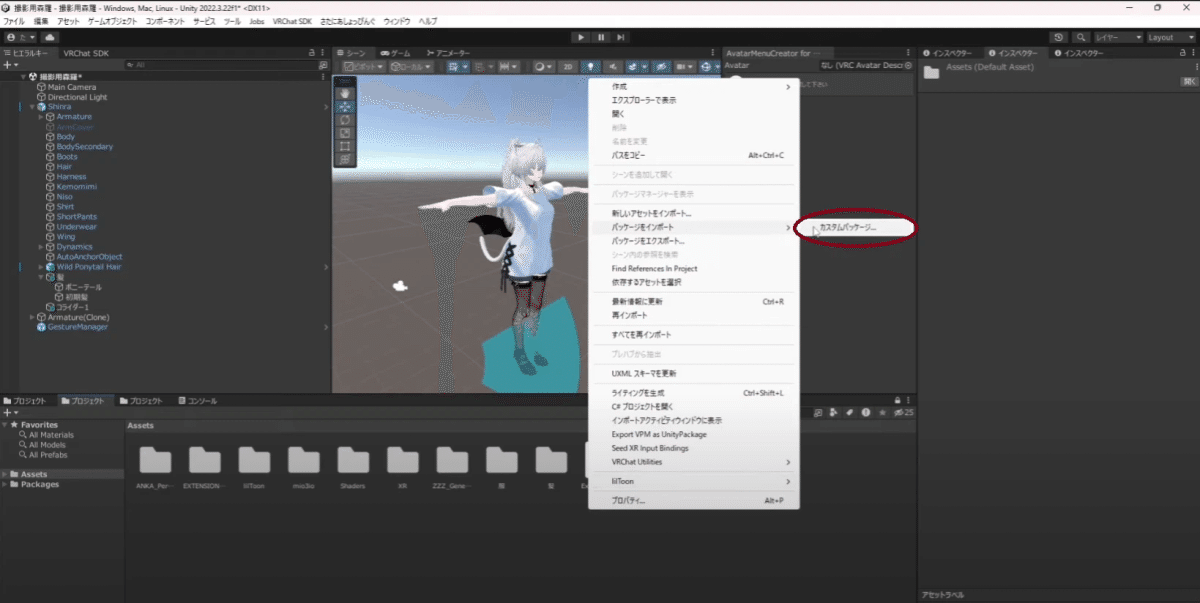Screen dimensions: 1200x603
Task: Select the Move tool in scene overlay
Action: coord(345,106)
